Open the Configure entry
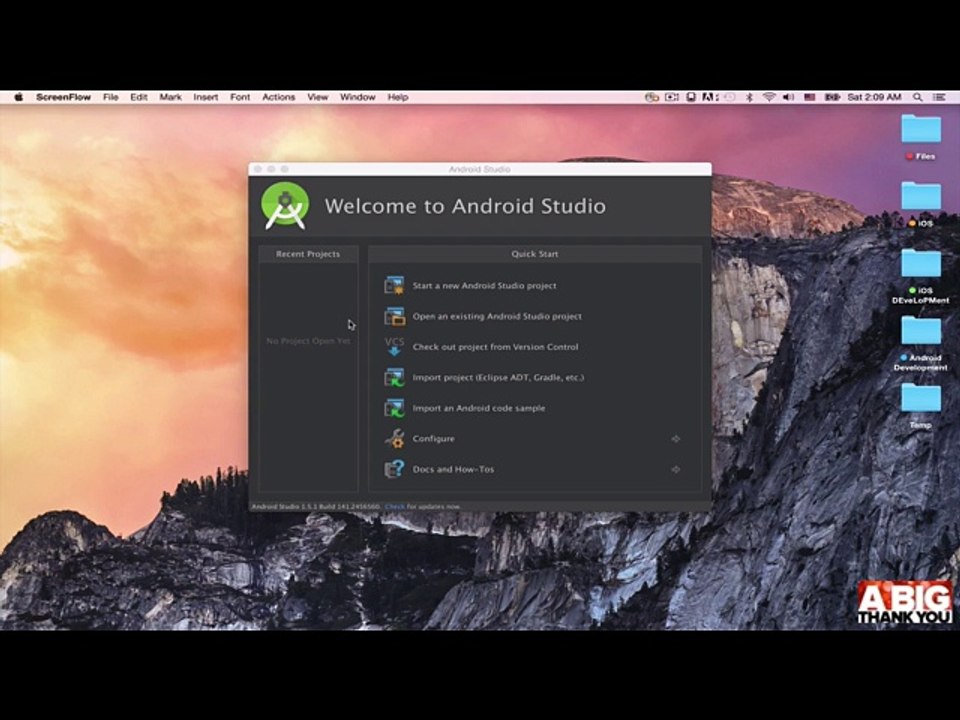 click(433, 438)
